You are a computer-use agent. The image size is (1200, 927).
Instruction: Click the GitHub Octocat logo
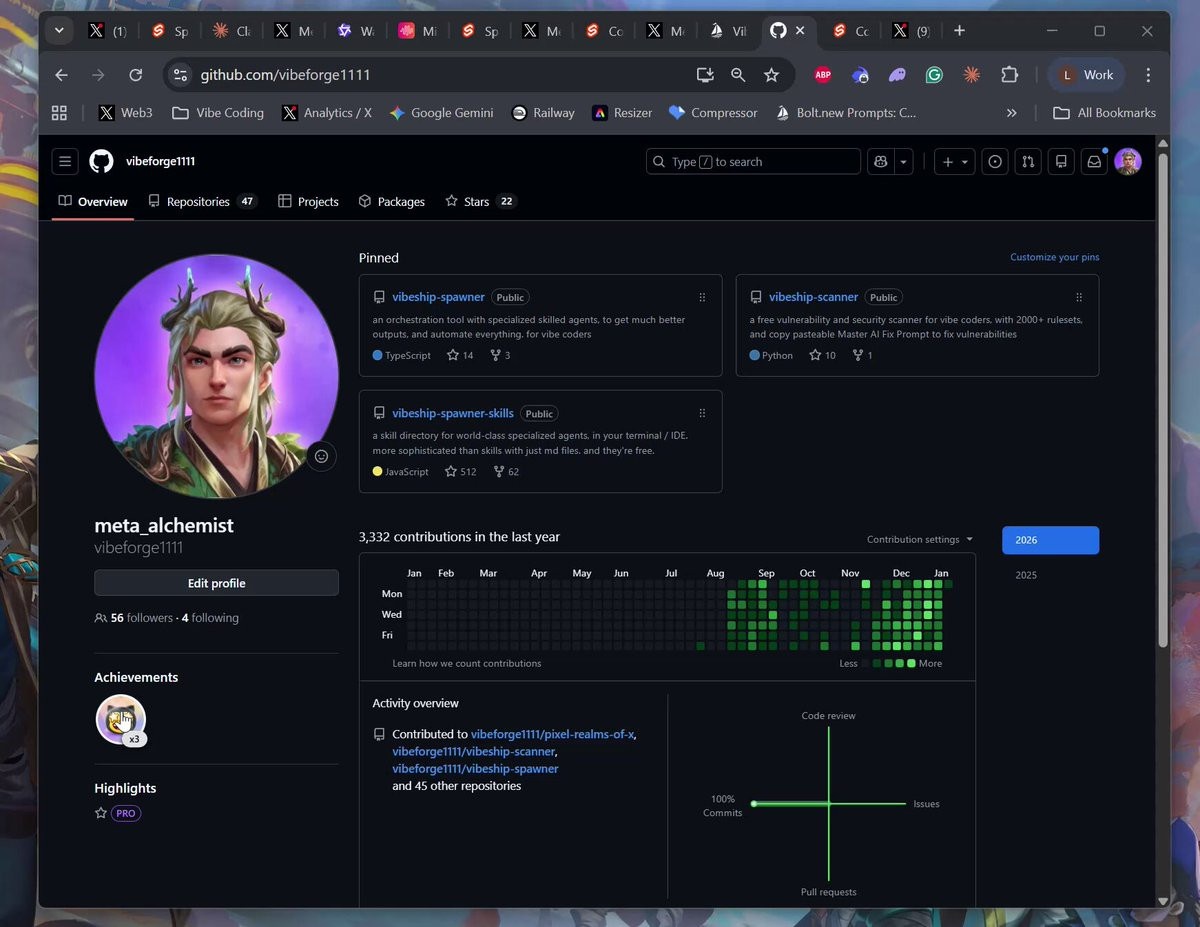[101, 161]
